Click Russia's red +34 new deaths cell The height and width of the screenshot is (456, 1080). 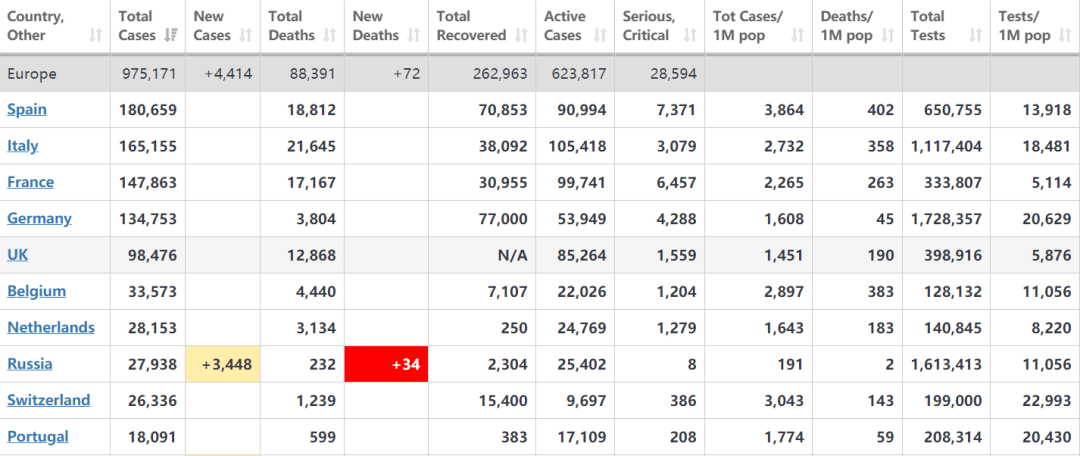click(x=386, y=364)
